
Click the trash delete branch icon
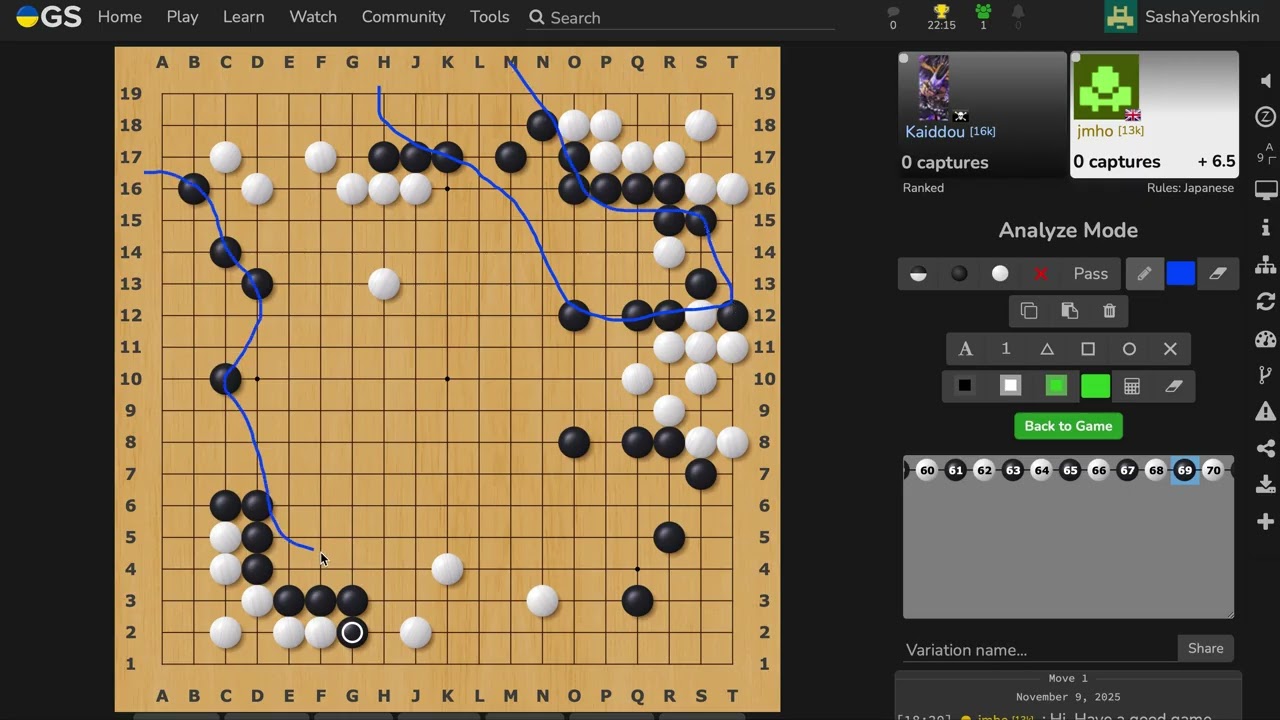(1109, 311)
